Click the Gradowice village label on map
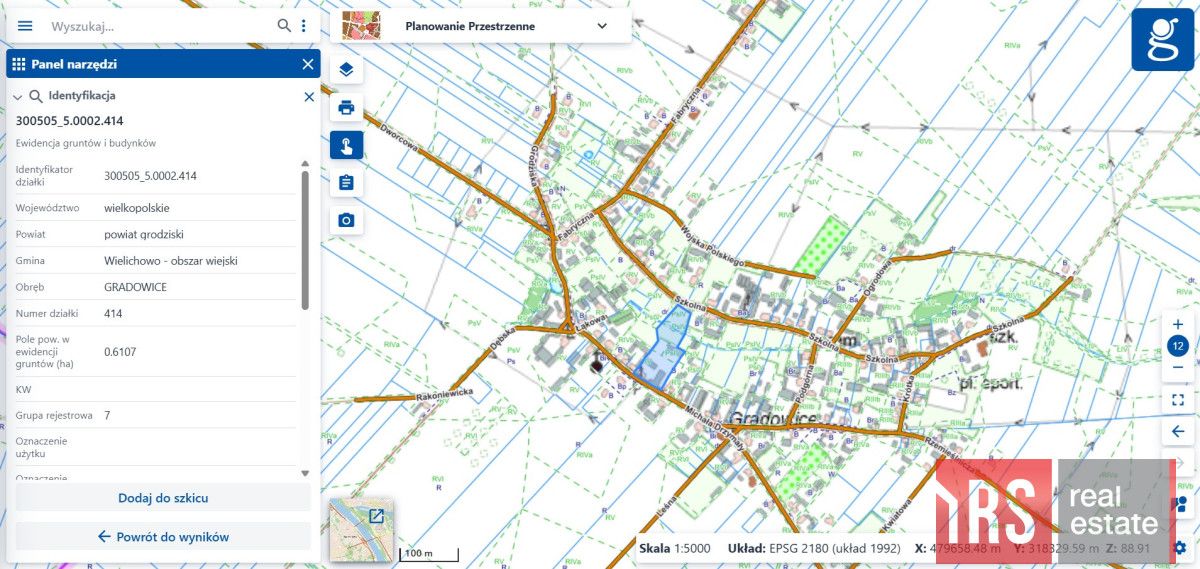1200x569 pixels. click(x=773, y=418)
